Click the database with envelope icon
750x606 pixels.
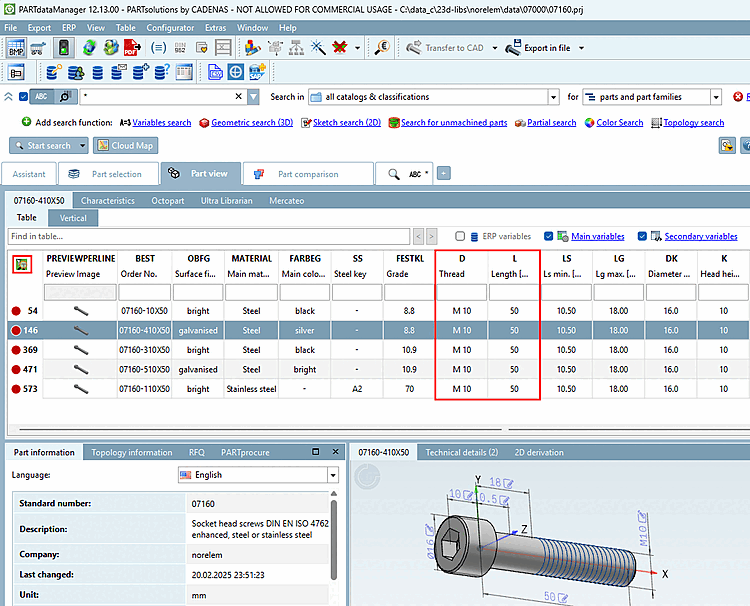pyautogui.click(x=118, y=72)
